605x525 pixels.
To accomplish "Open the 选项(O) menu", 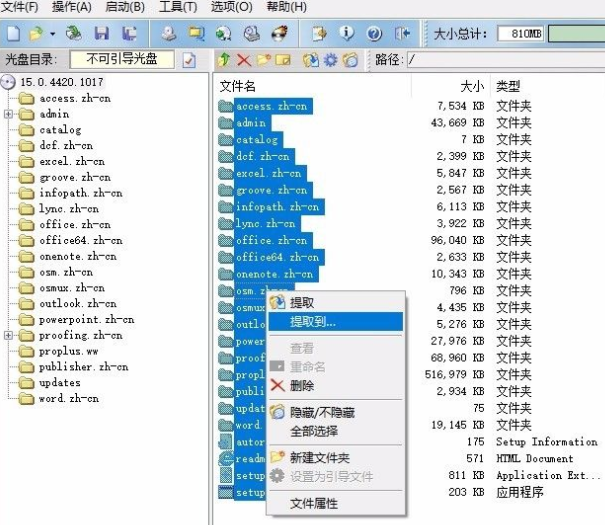I will click(x=232, y=7).
